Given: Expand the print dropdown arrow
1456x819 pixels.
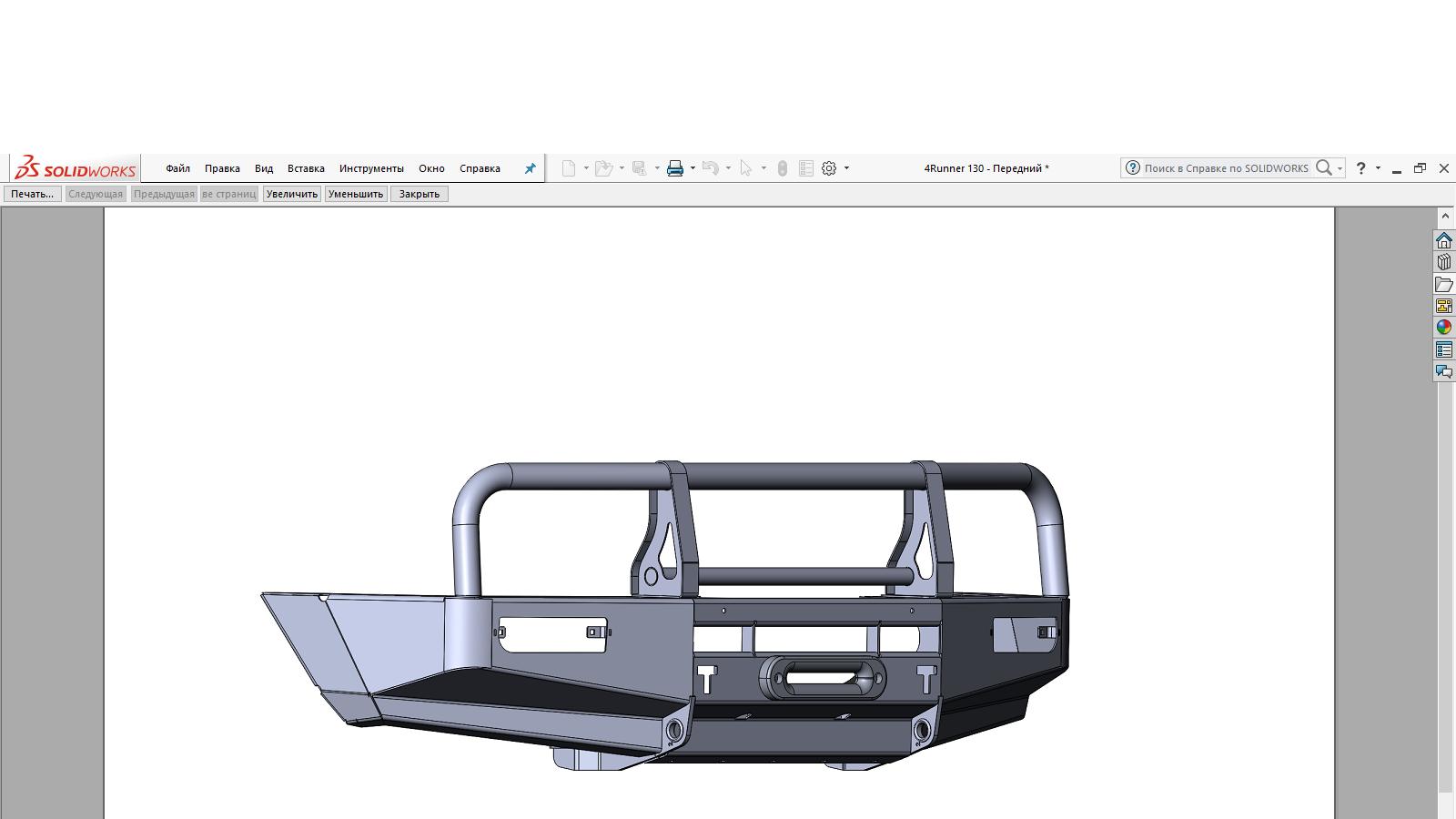Looking at the screenshot, I should (x=693, y=168).
